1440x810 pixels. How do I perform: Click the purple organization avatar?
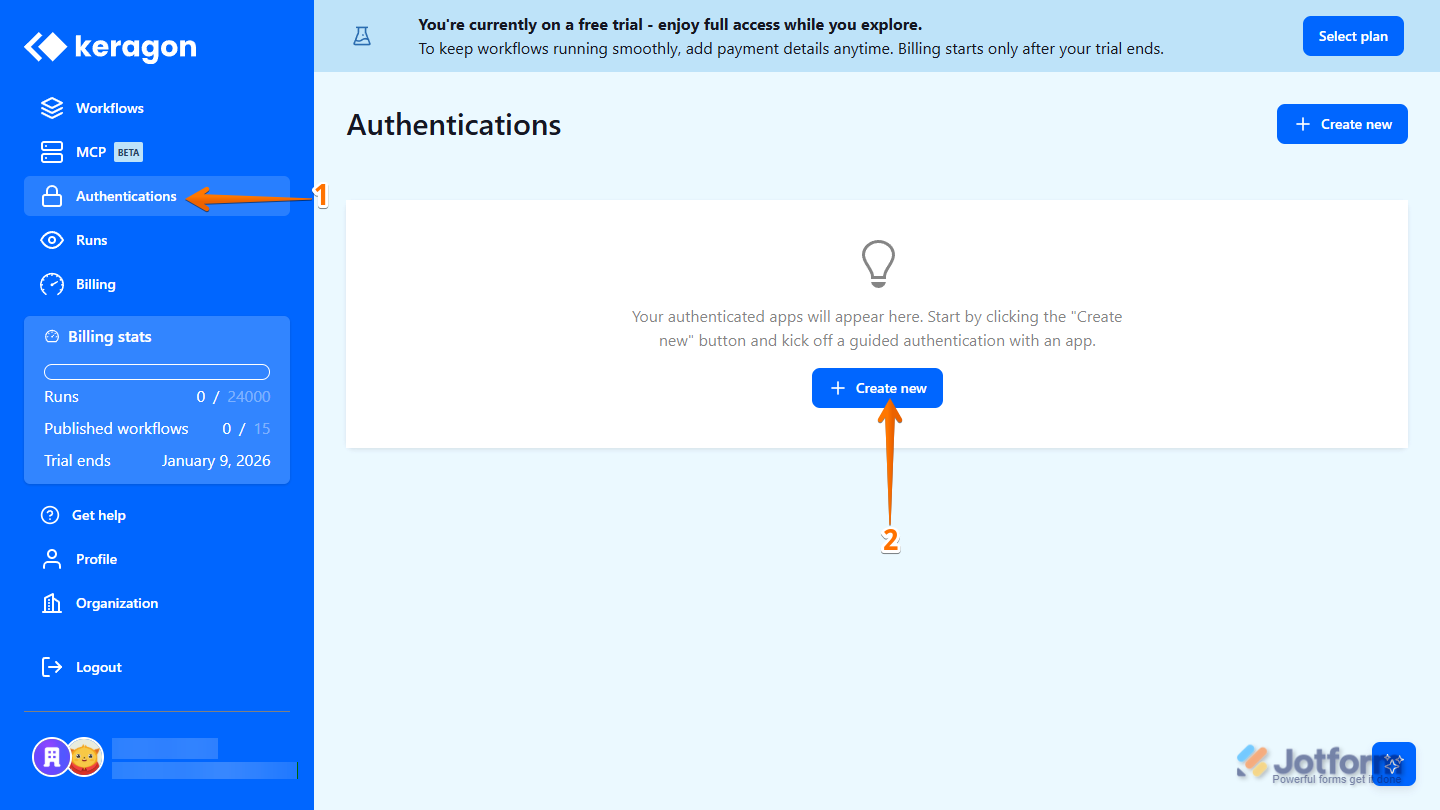tap(52, 757)
